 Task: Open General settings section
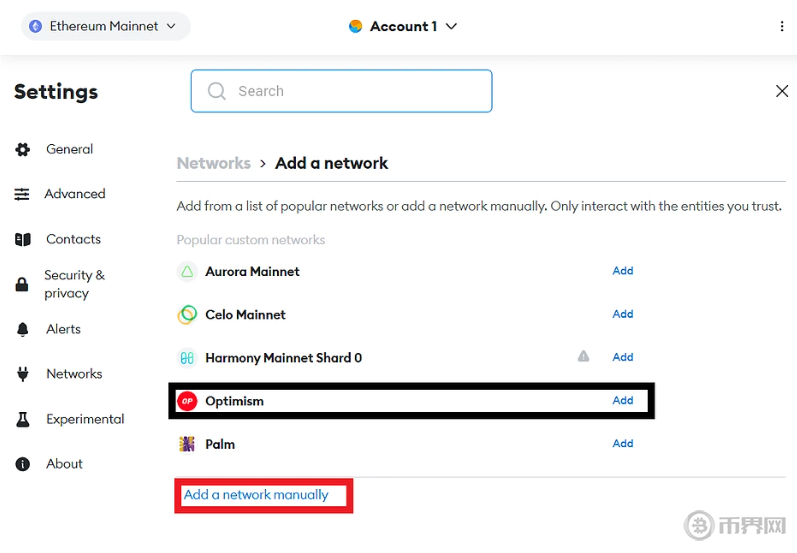69,149
